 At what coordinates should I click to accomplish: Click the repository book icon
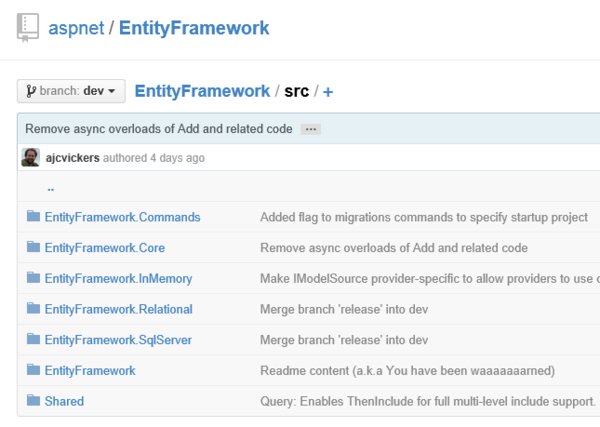(28, 28)
